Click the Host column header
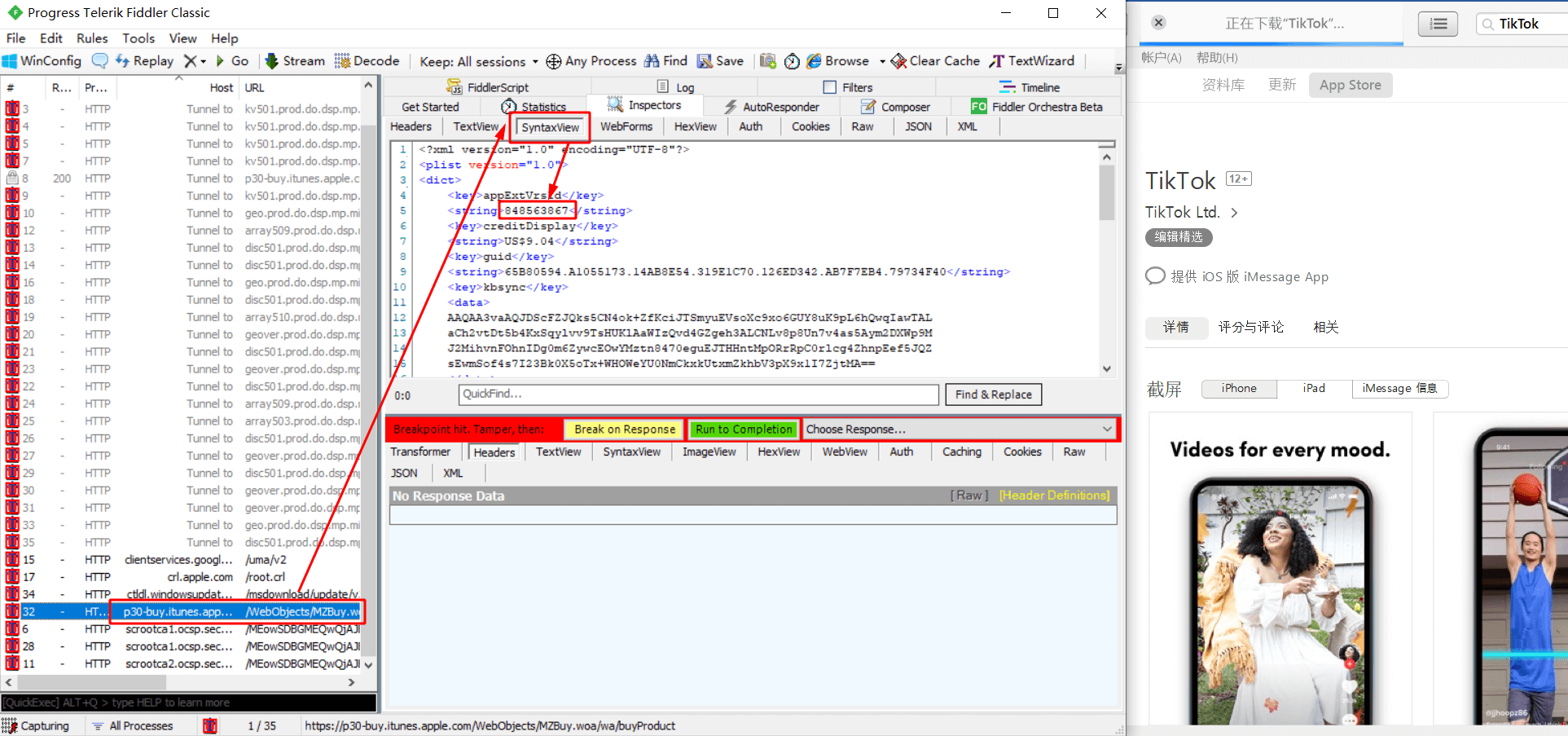The width and height of the screenshot is (1568, 736). [x=177, y=87]
